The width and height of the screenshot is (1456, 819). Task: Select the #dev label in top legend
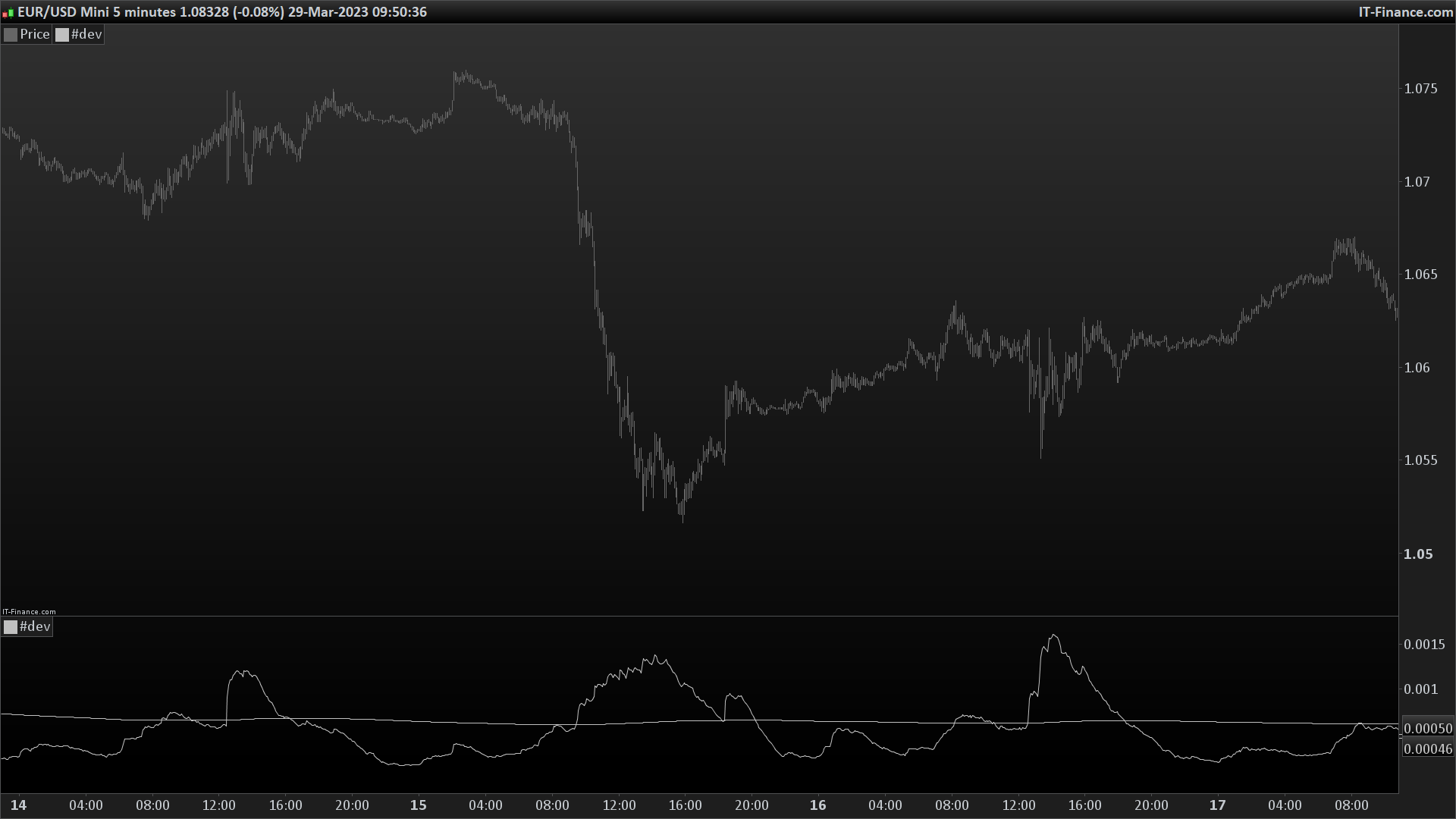click(86, 34)
